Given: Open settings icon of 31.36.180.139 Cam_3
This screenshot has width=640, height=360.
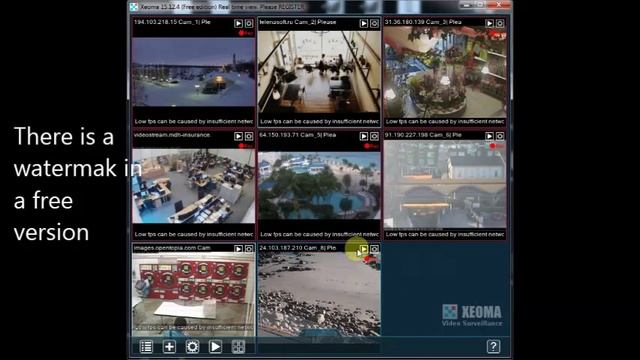Looking at the screenshot, I should tap(500, 24).
